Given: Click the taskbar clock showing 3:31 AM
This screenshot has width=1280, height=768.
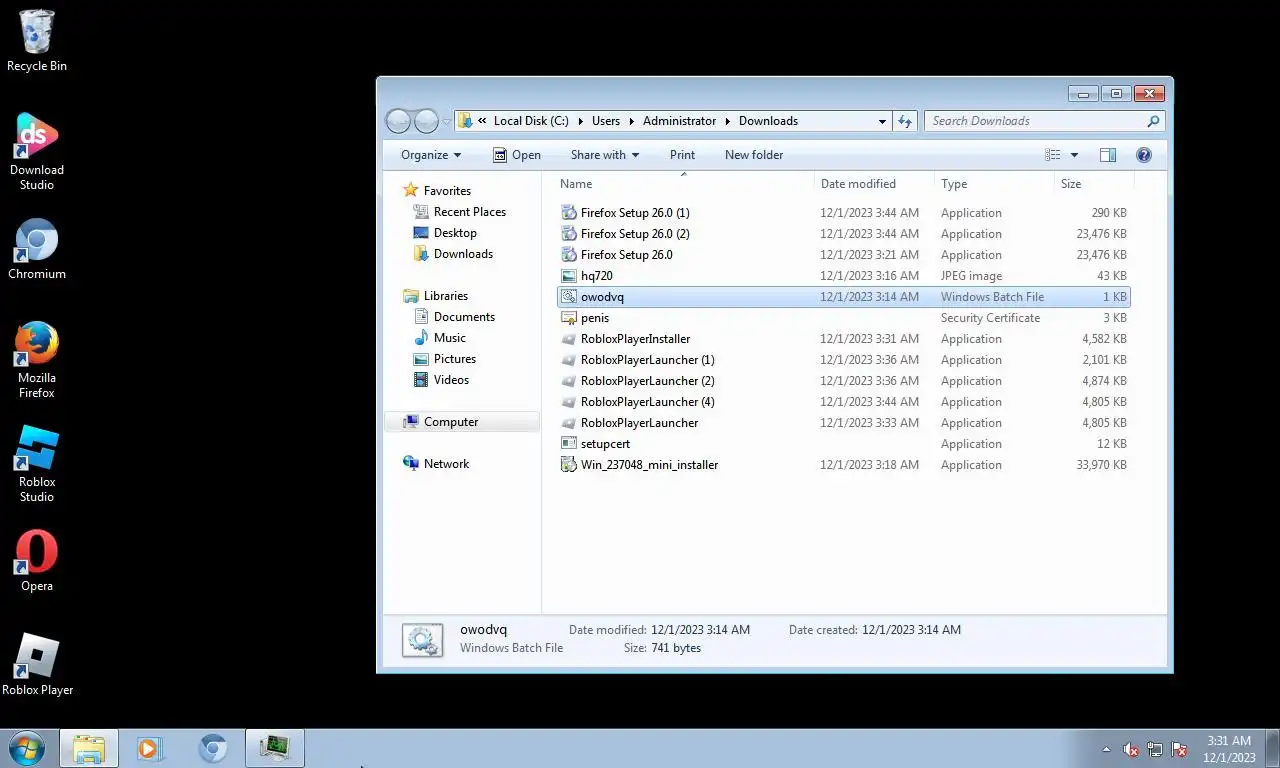Looking at the screenshot, I should pyautogui.click(x=1229, y=749).
